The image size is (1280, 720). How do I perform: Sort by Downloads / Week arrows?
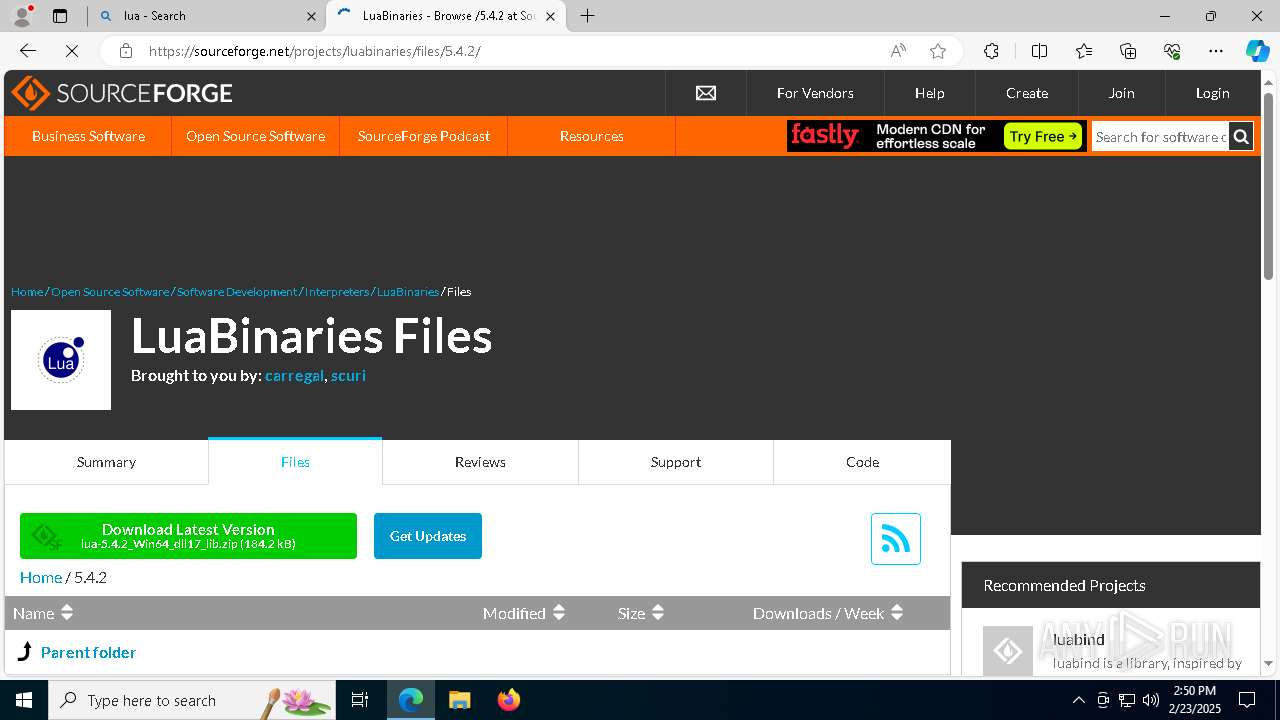click(897, 613)
